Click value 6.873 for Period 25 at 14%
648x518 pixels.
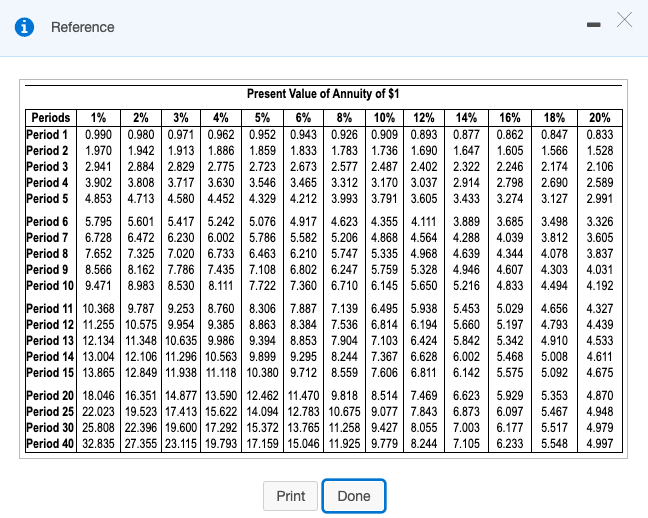click(x=466, y=412)
